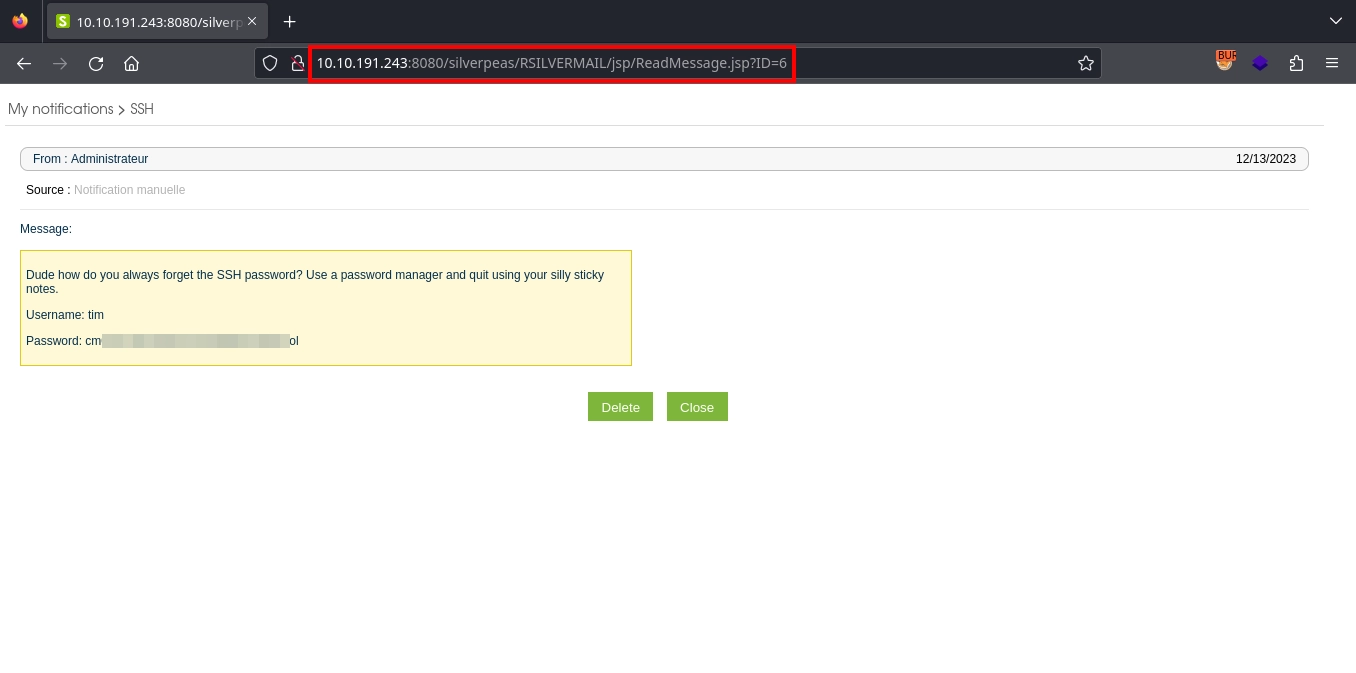
Task: Reload the current page
Action: tap(96, 64)
